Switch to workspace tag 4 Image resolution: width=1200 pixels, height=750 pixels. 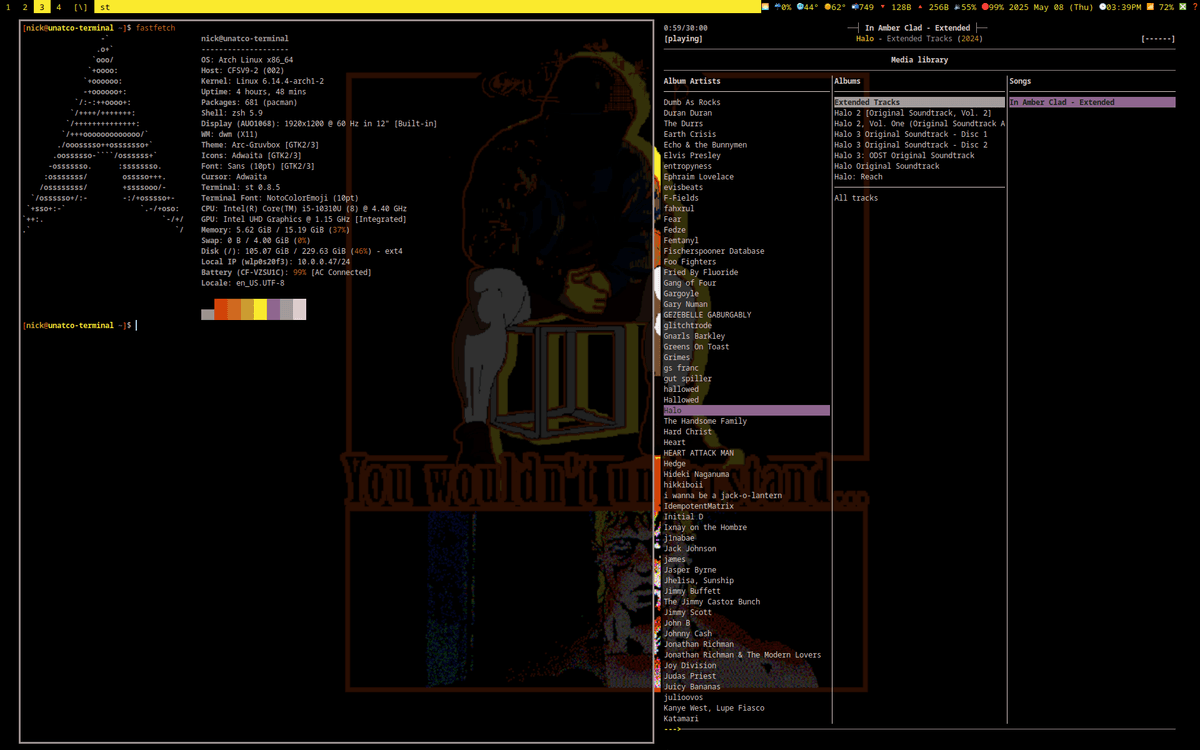pos(59,7)
